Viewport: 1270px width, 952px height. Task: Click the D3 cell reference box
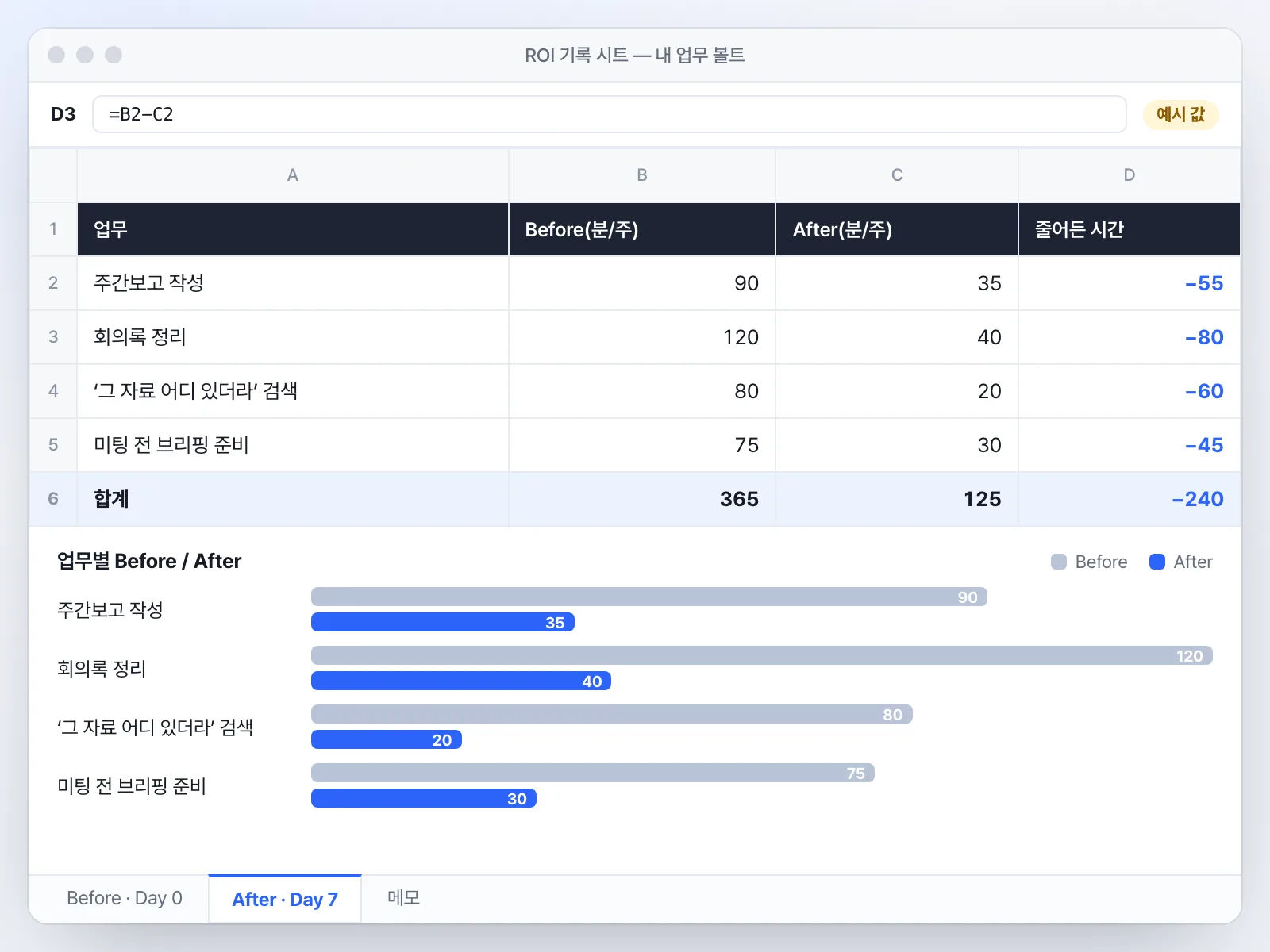(63, 114)
